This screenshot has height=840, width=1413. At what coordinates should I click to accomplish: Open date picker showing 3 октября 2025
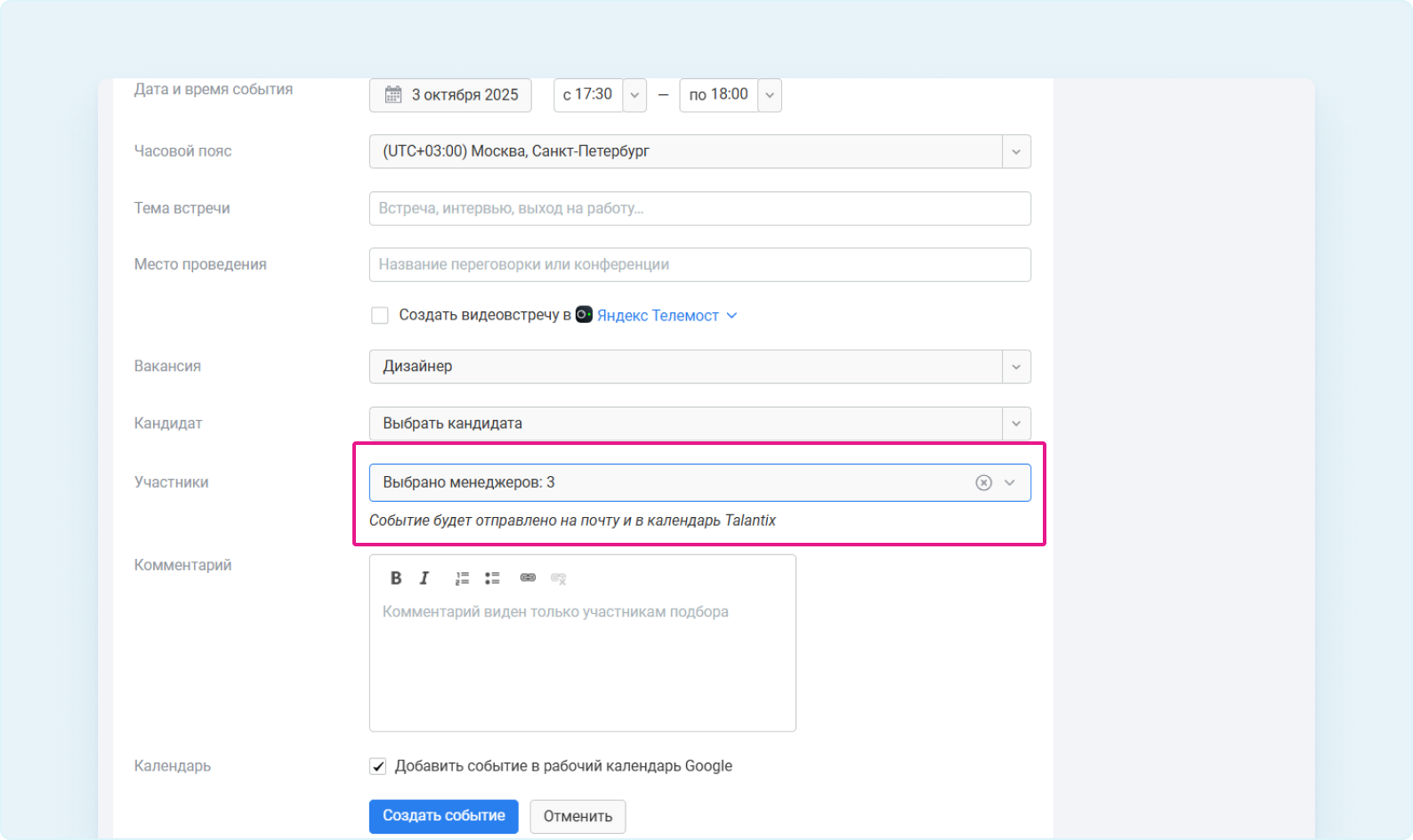point(450,95)
